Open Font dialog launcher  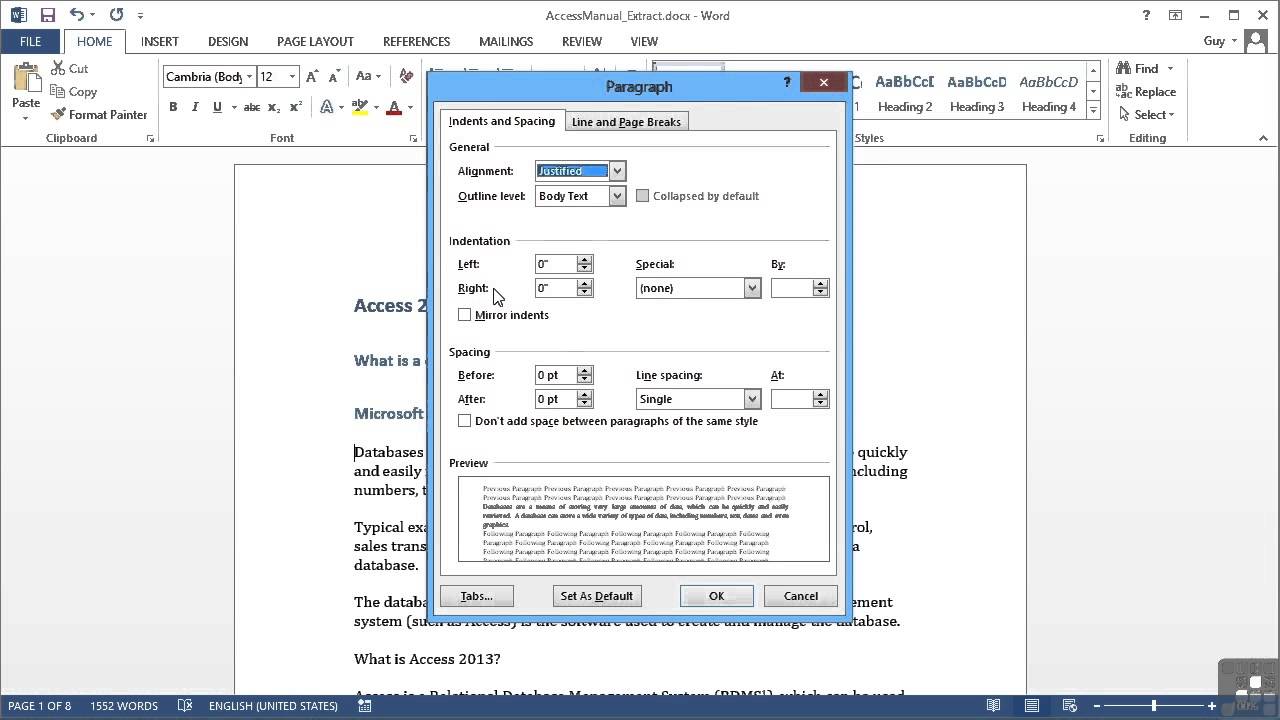coord(413,139)
